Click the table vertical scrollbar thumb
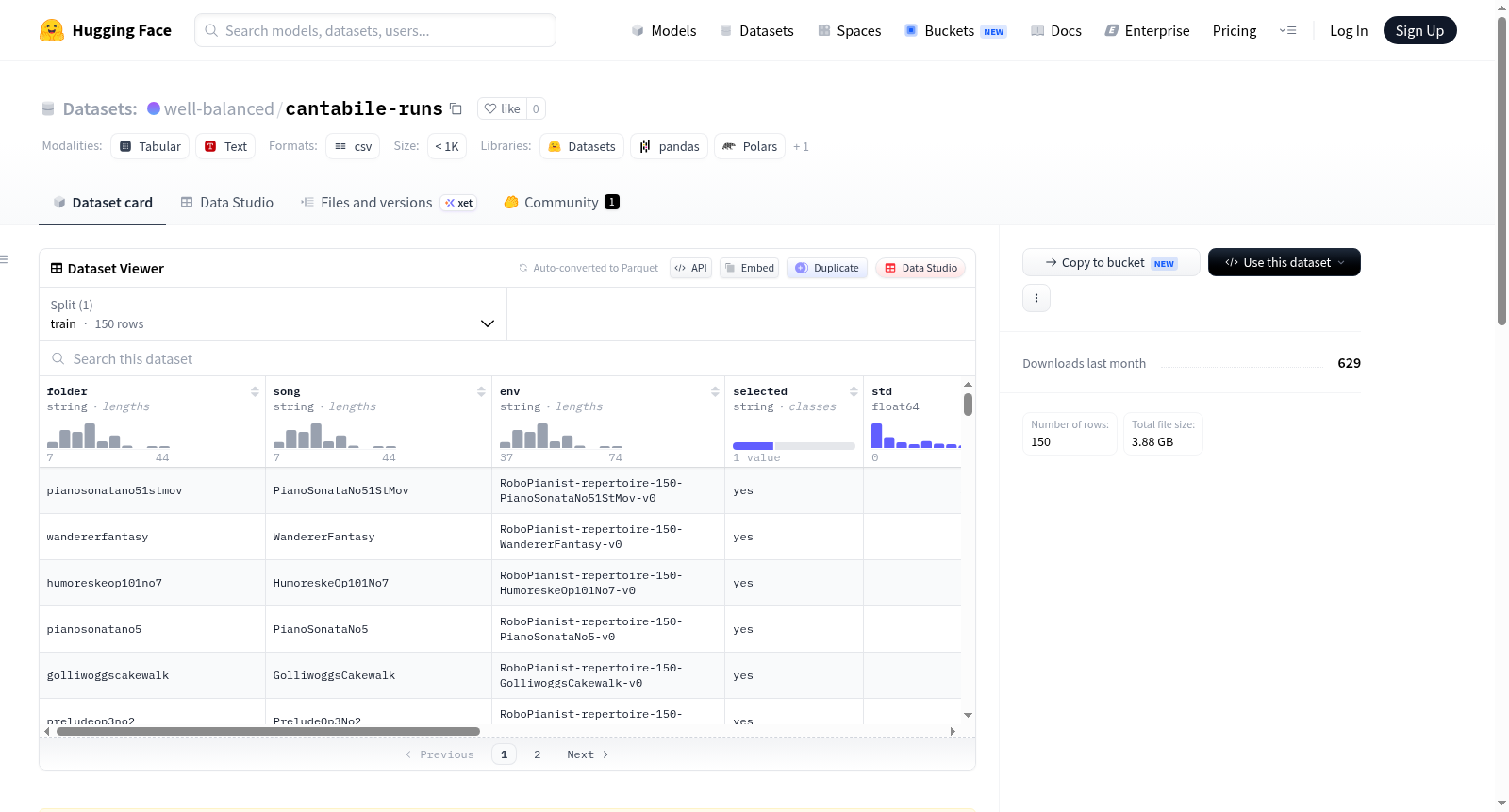1509x812 pixels. pyautogui.click(x=968, y=405)
